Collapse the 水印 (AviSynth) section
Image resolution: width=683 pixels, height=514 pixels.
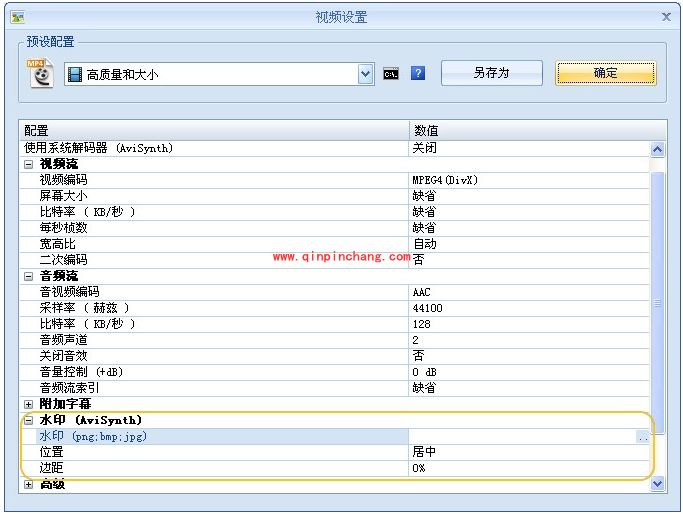[x=28, y=420]
